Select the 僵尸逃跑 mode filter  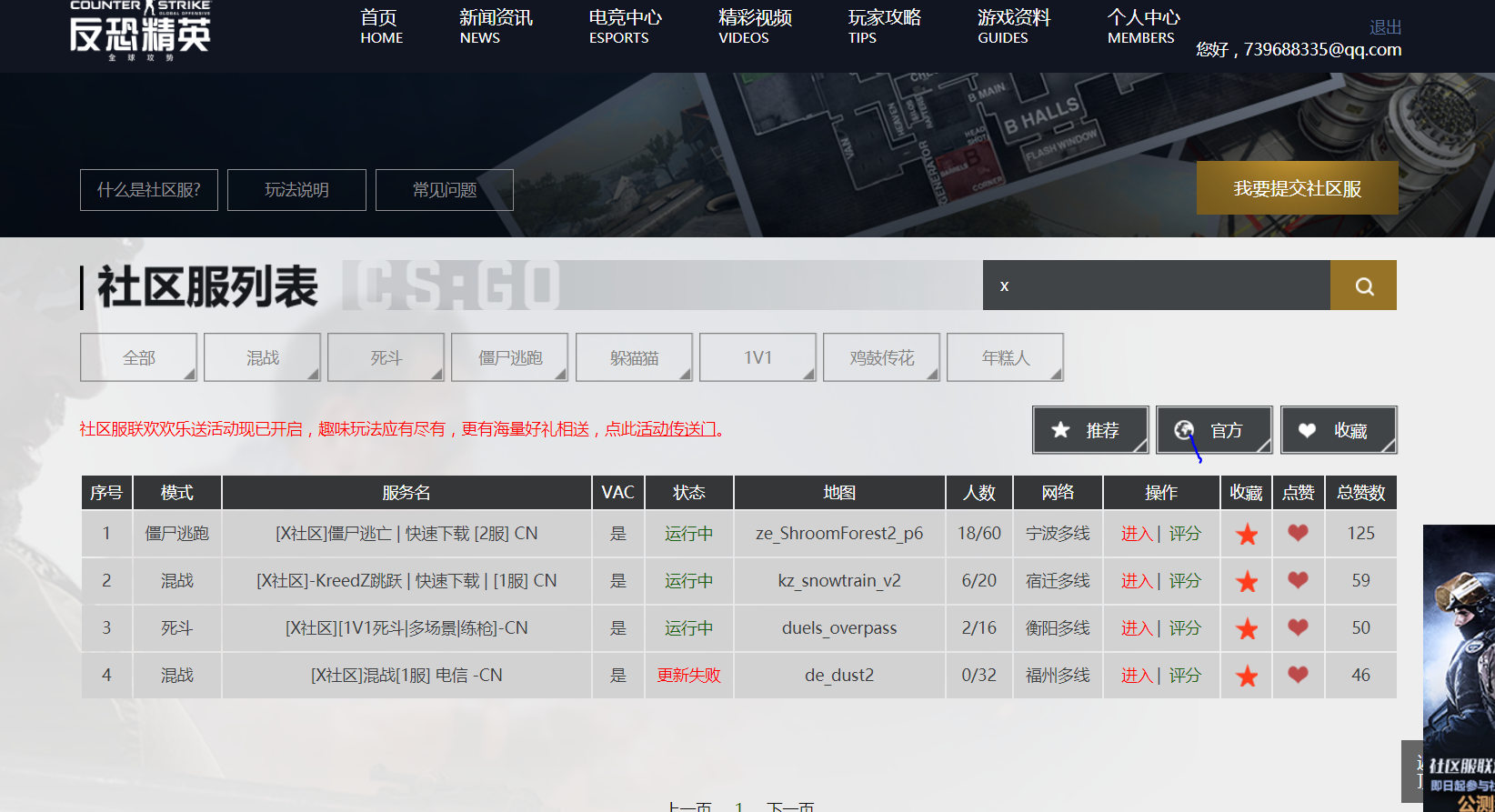coord(510,357)
